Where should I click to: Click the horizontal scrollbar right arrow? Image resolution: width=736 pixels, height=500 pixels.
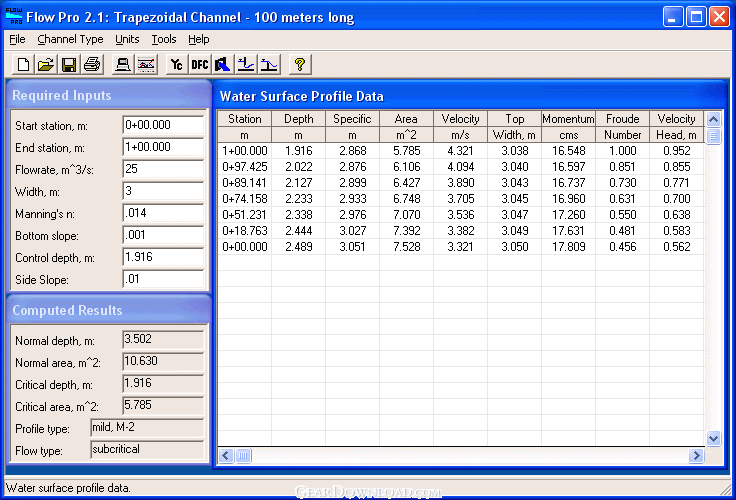pyautogui.click(x=696, y=456)
